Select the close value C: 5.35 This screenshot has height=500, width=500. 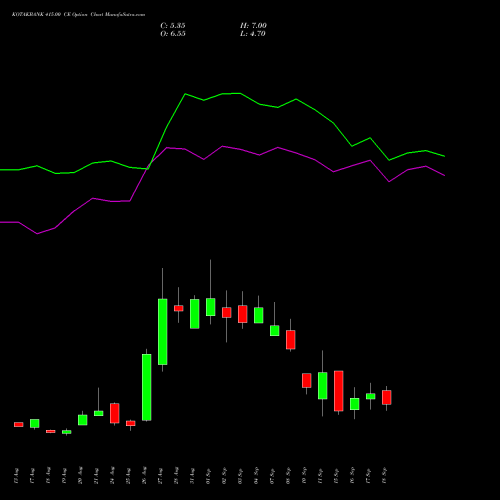[x=173, y=26]
